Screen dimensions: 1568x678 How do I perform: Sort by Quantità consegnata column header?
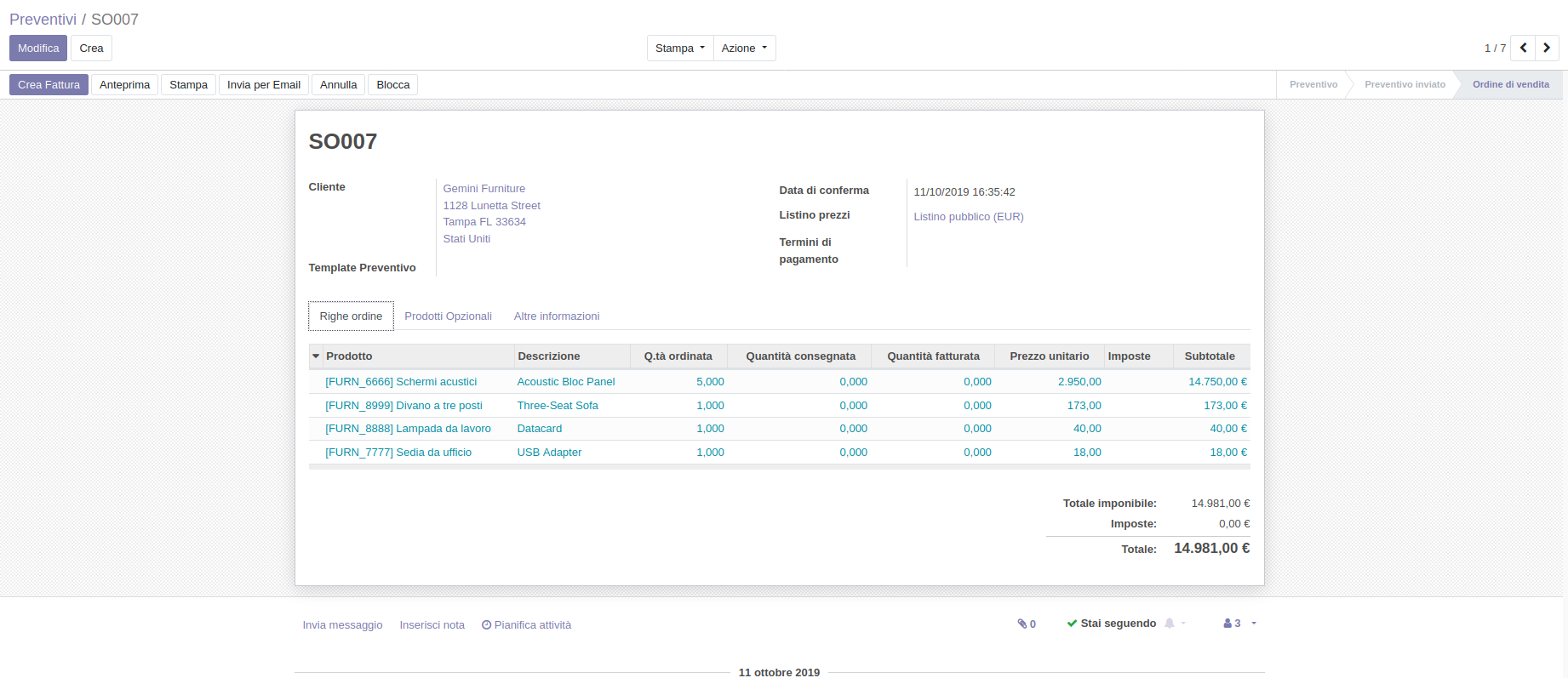pyautogui.click(x=800, y=356)
